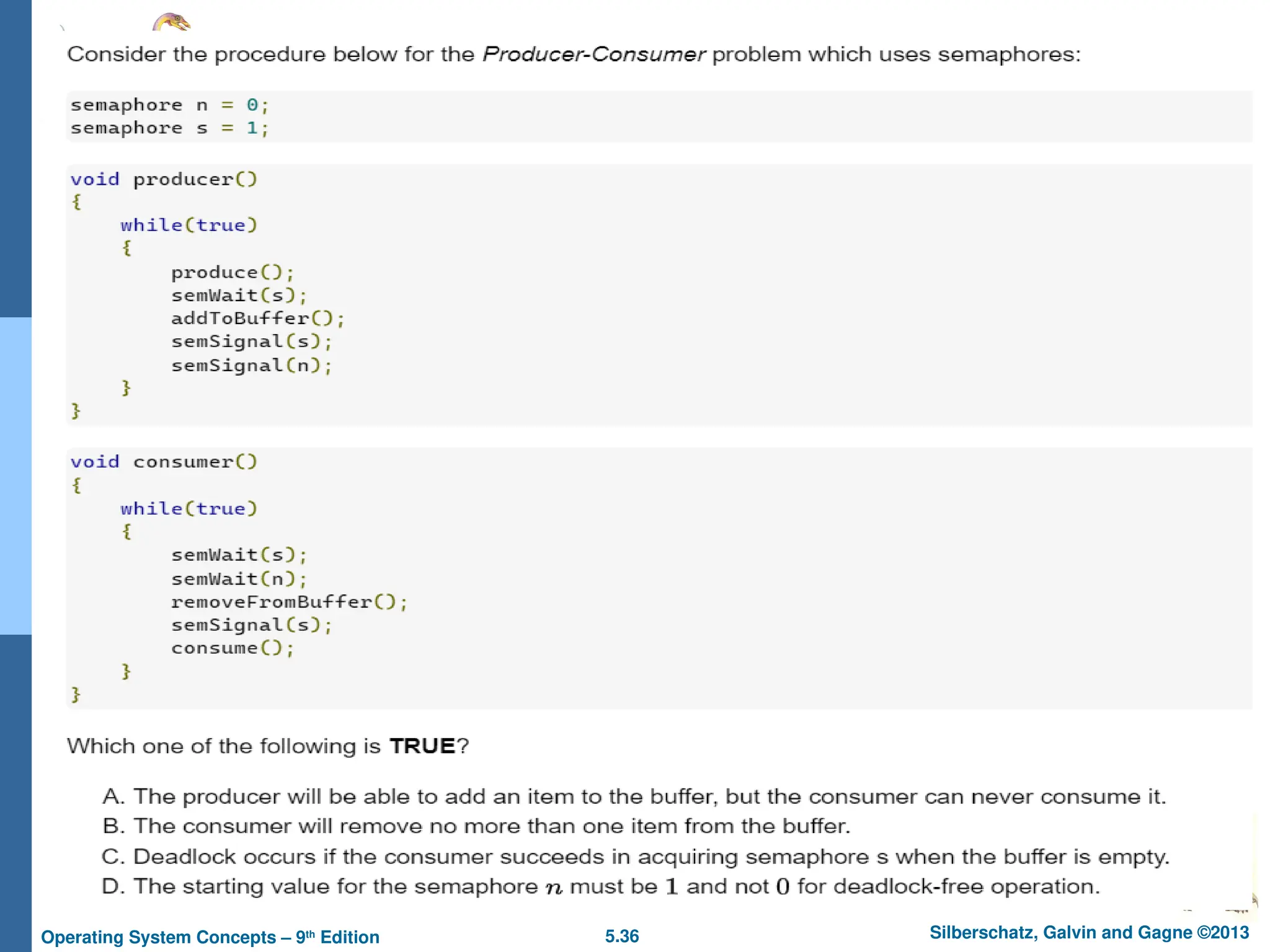Click the Operating System Concepts footer text
The height and width of the screenshot is (952, 1270).
[x=210, y=937]
